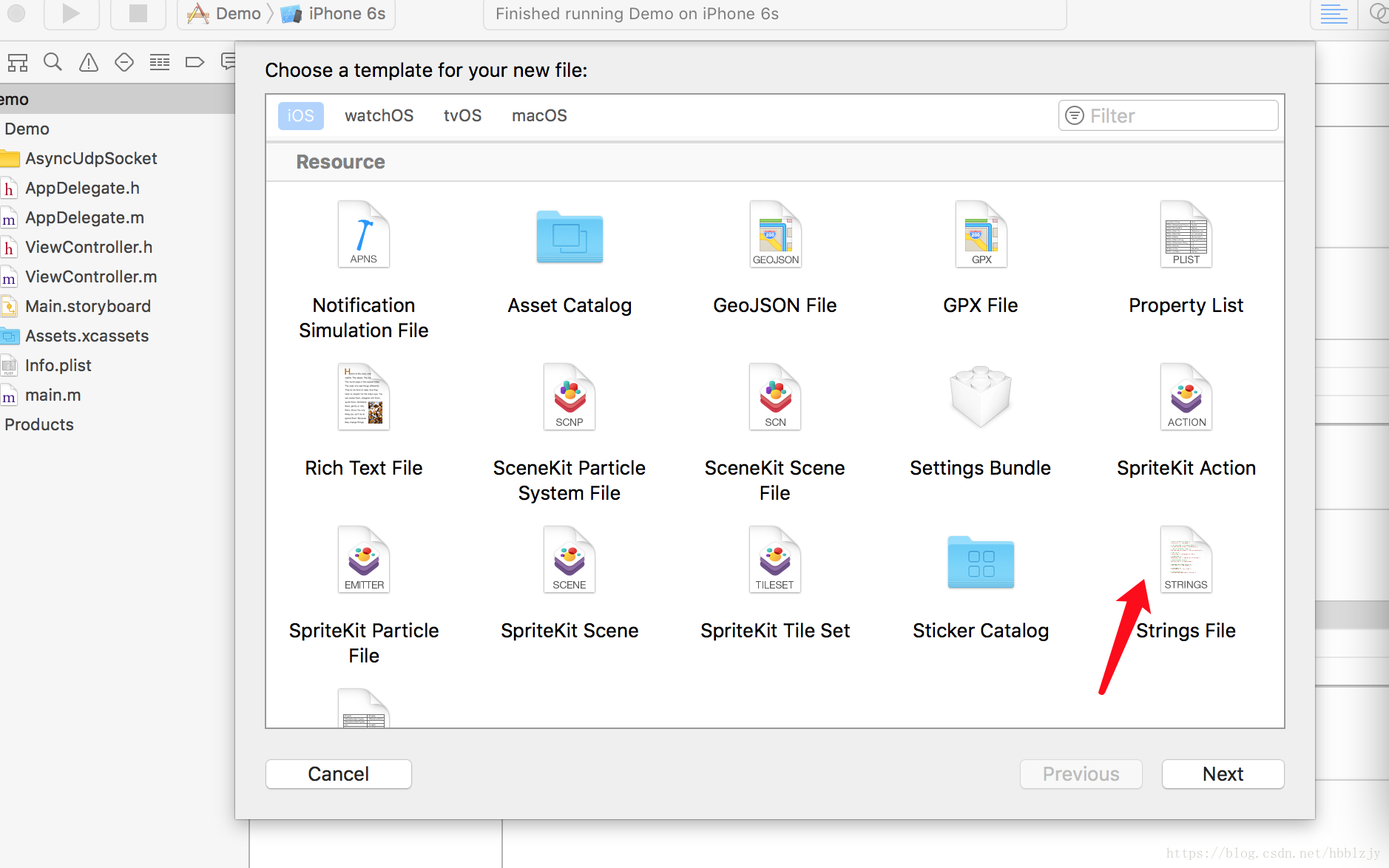Select the Property List template
1389x868 pixels.
[x=1186, y=259]
